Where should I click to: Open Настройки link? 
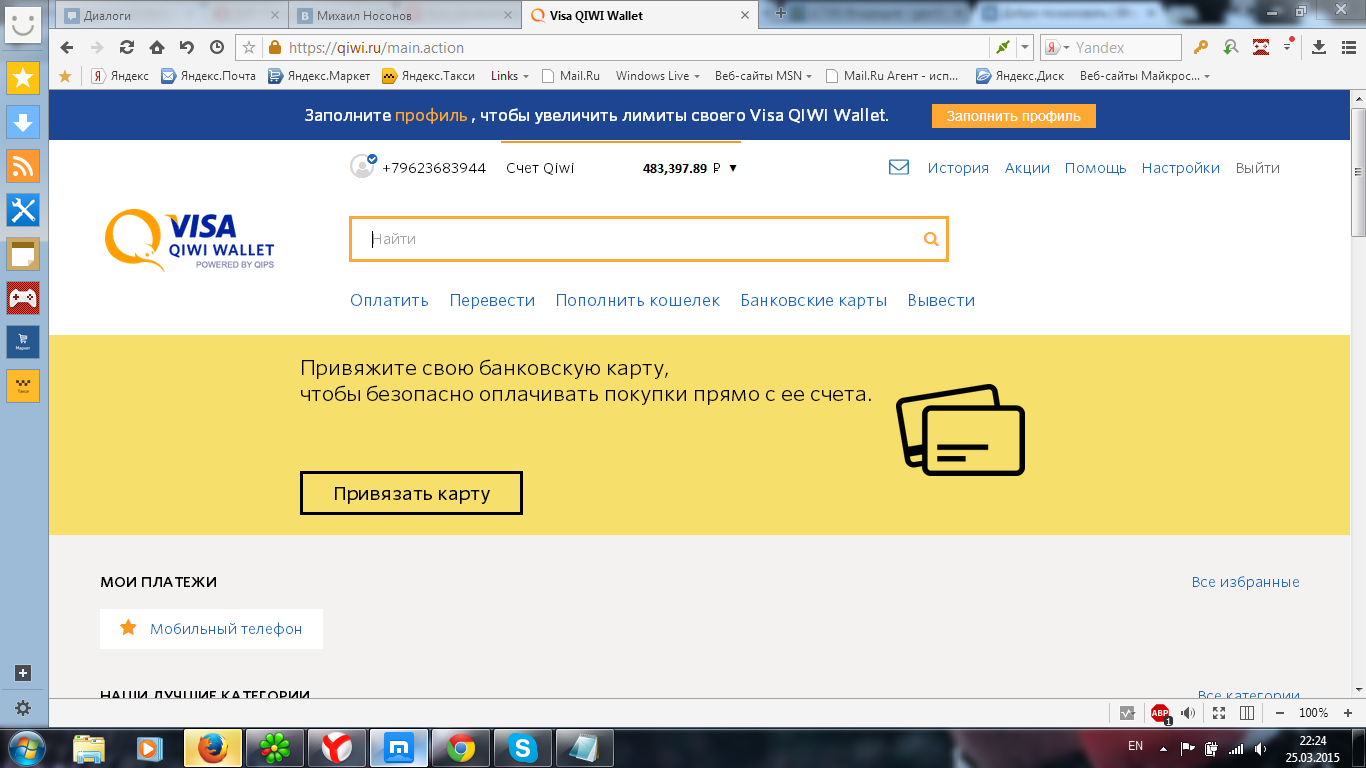click(x=1181, y=168)
